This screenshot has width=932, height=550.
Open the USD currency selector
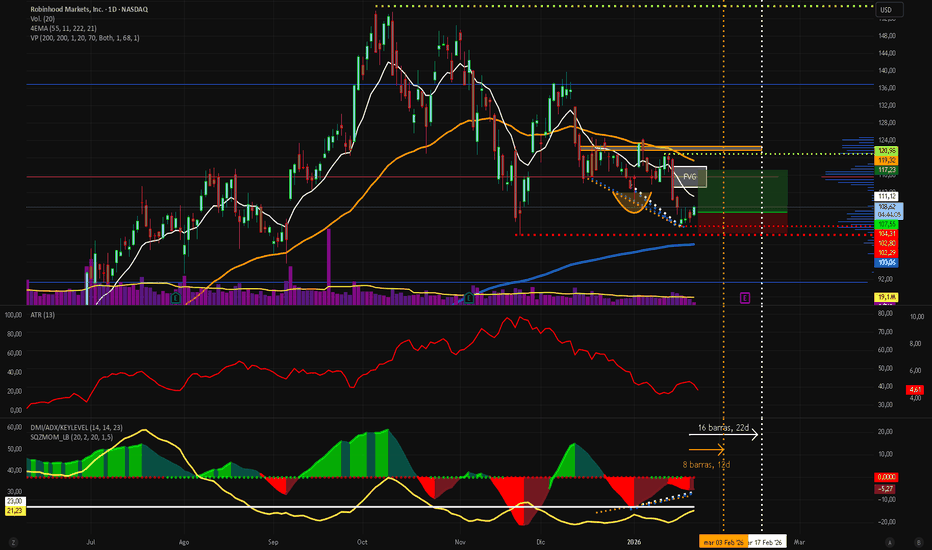coord(886,11)
